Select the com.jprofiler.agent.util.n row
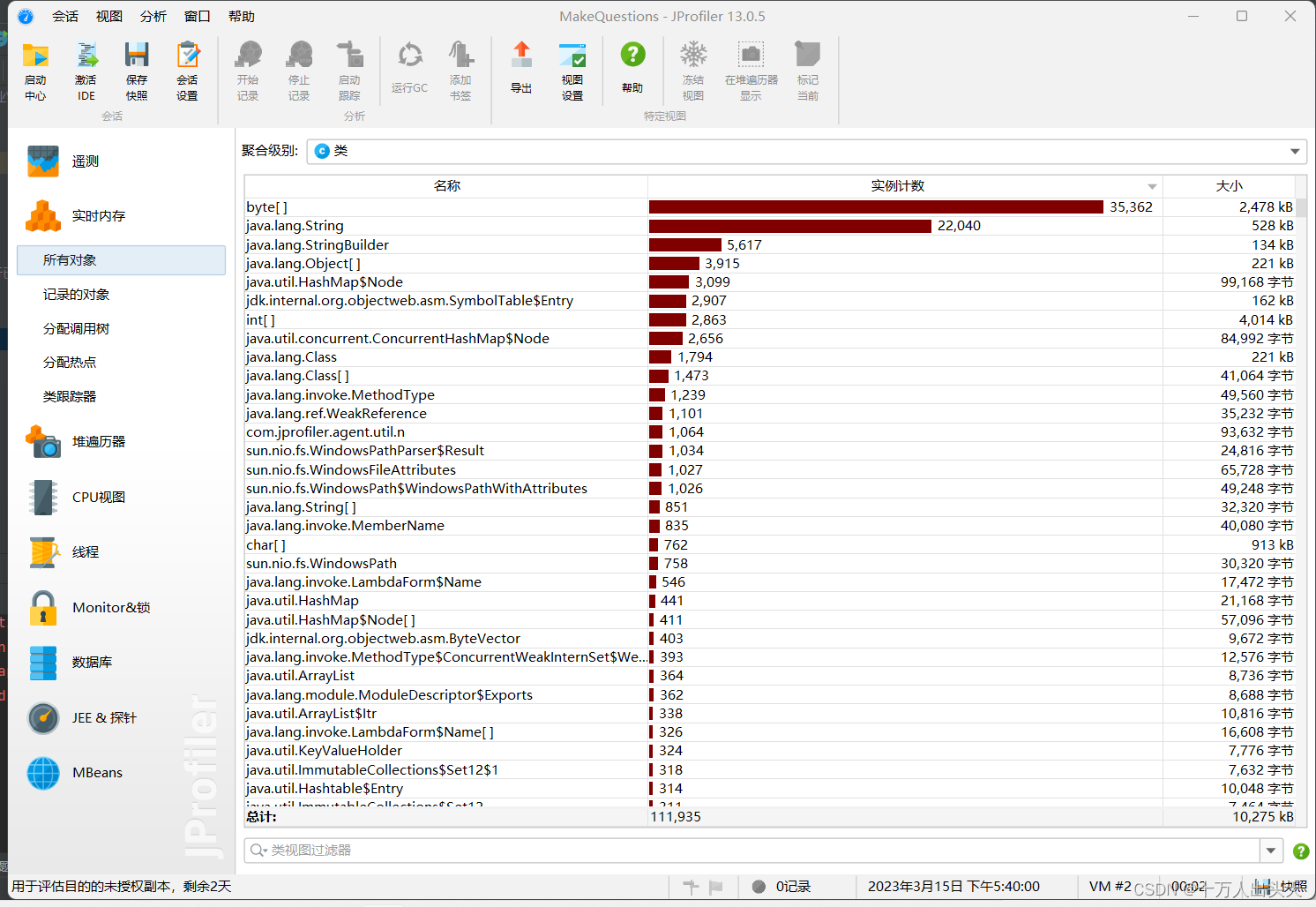The height and width of the screenshot is (907, 1316). [770, 432]
